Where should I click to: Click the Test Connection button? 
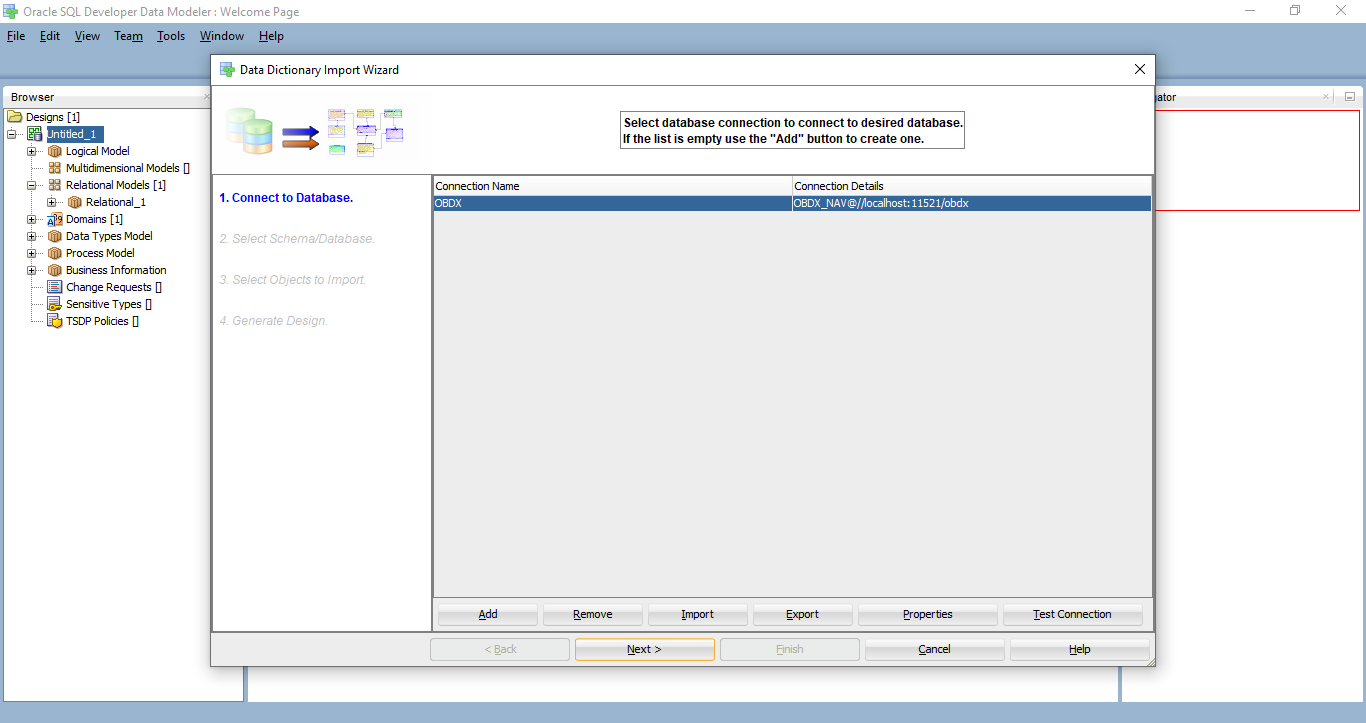(x=1073, y=614)
